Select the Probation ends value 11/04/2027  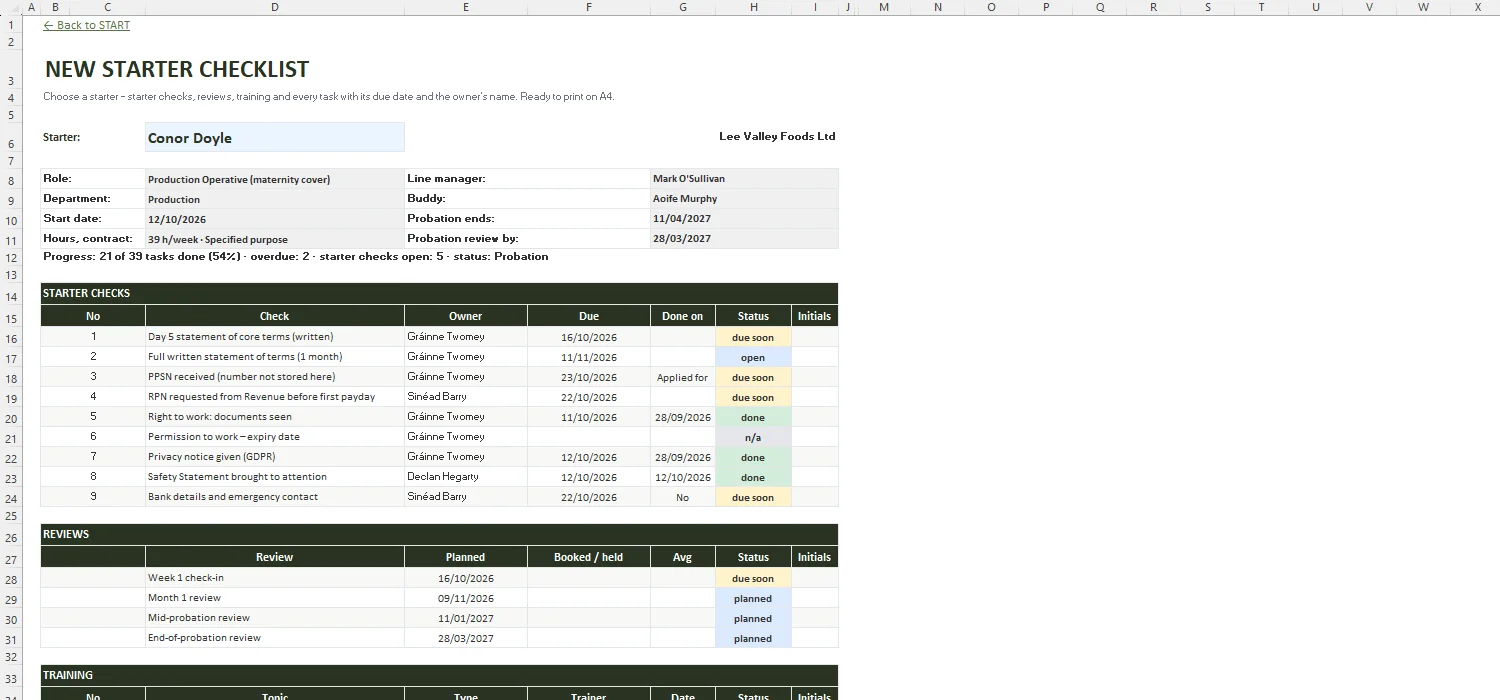(745, 218)
